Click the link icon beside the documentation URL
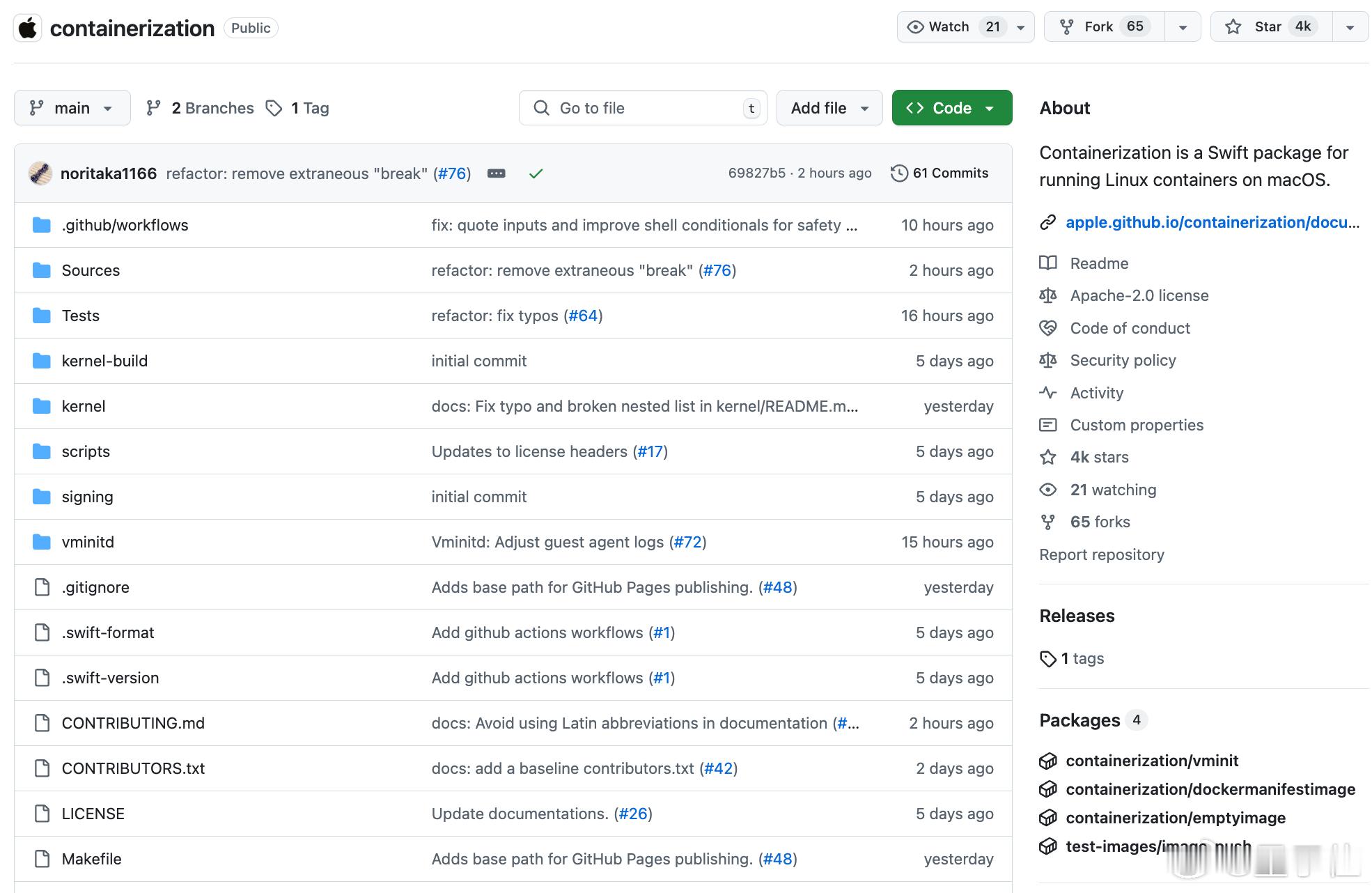Viewport: 1372px width, 893px height. point(1048,222)
